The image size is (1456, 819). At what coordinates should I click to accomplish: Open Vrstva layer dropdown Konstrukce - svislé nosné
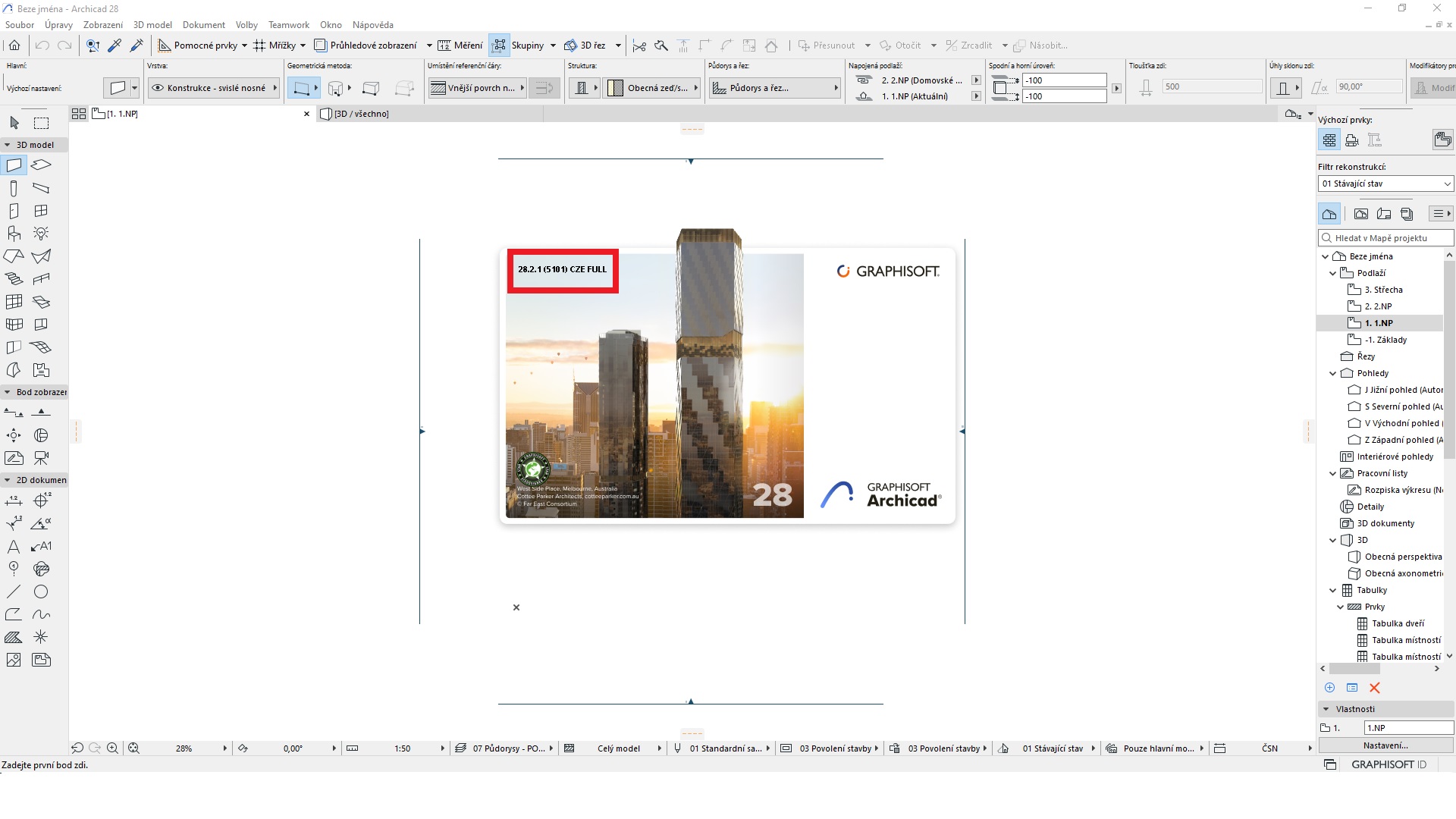click(x=214, y=88)
